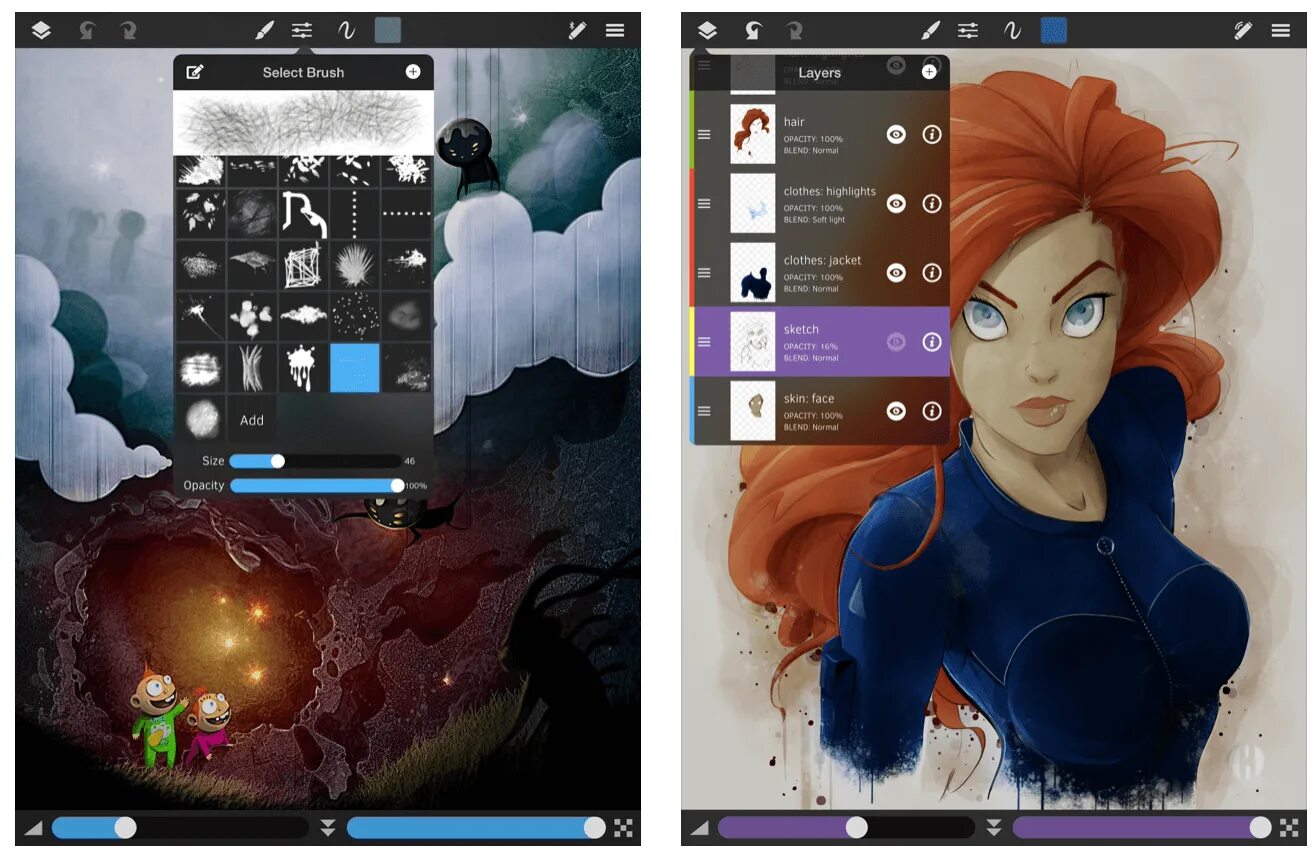The image size is (1314, 856).
Task: Tap the smoothing curve icon in right screenshot
Action: click(x=1012, y=30)
